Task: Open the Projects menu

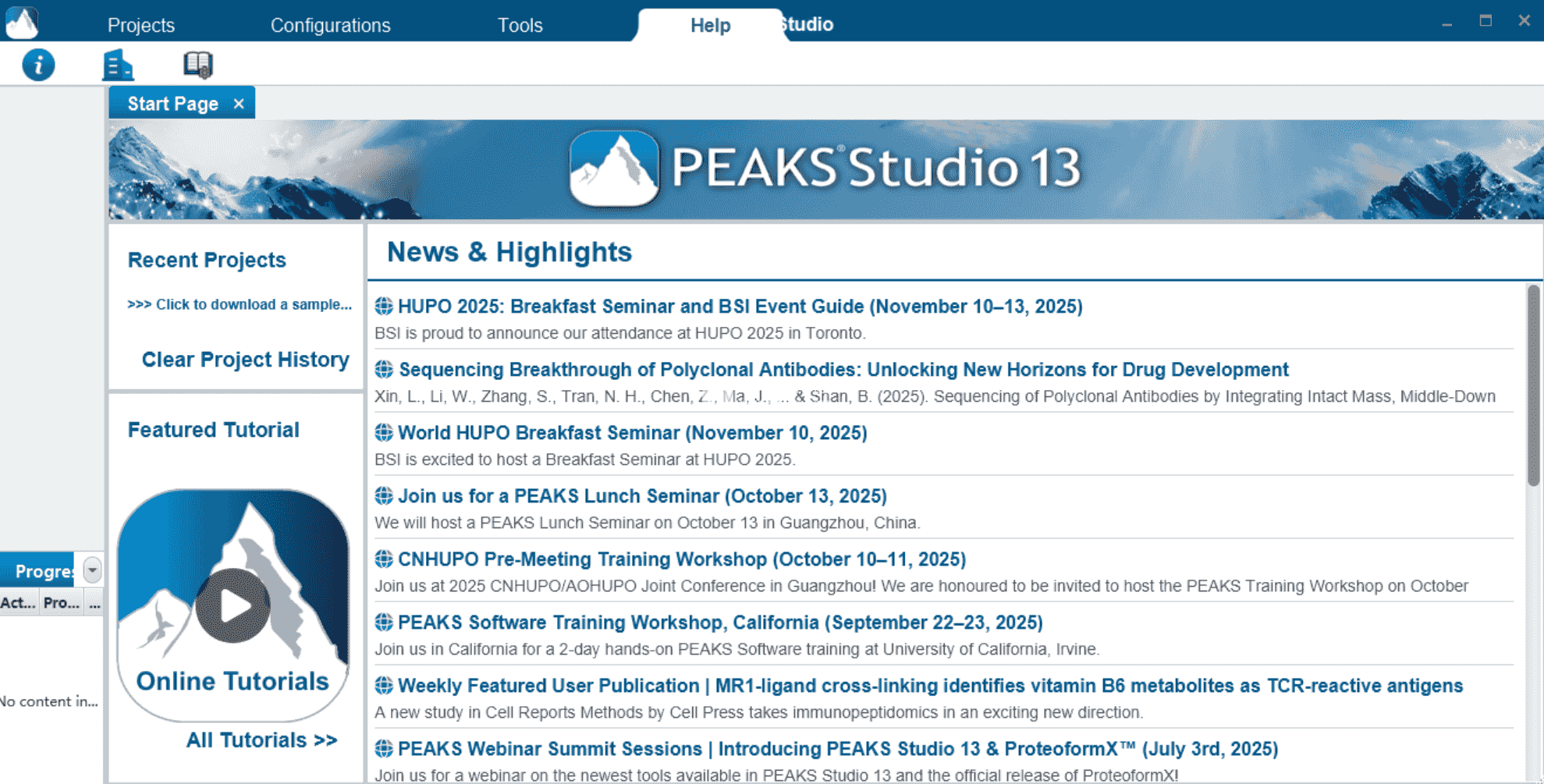Action: 140,25
